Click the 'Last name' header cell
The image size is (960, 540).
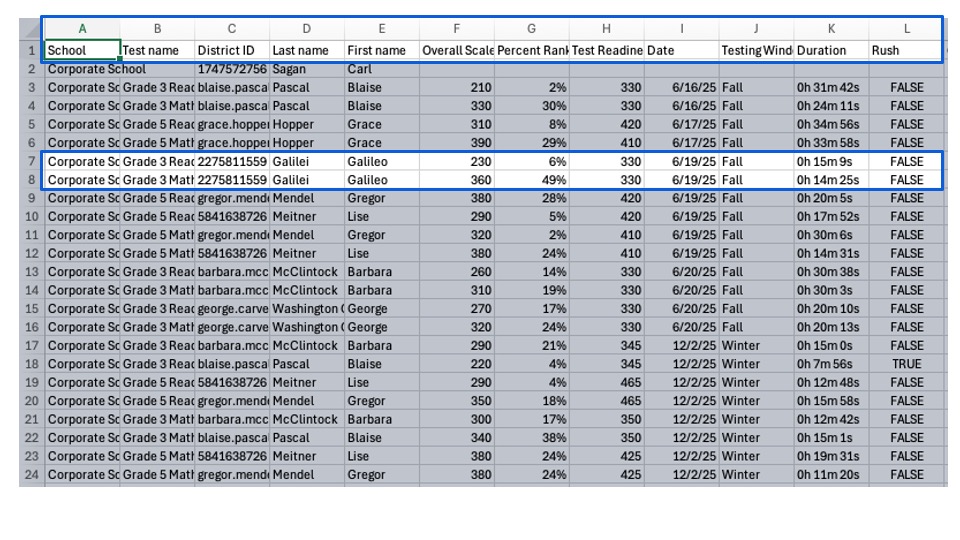pos(307,50)
